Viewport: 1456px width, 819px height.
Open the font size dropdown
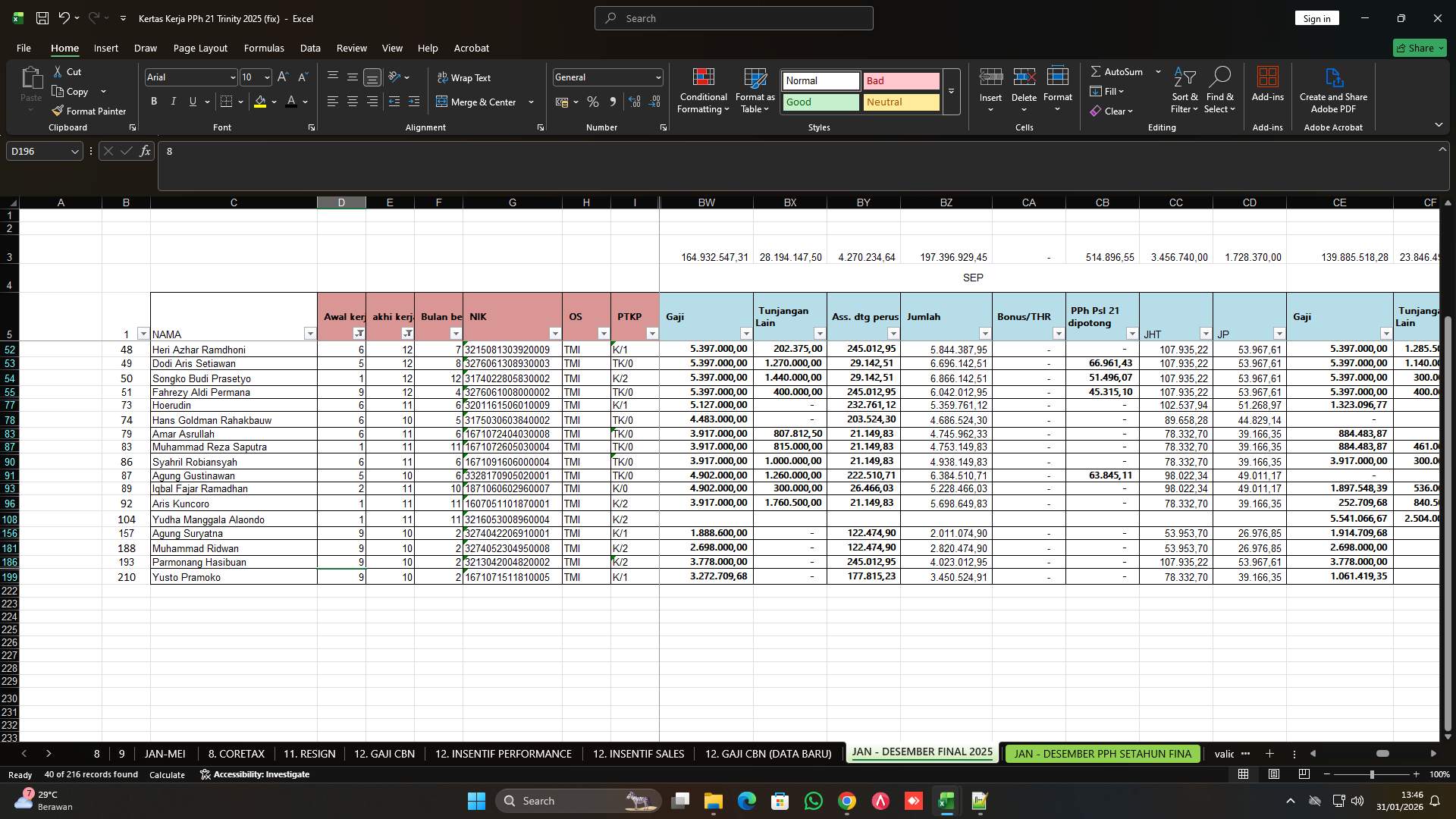(x=266, y=77)
